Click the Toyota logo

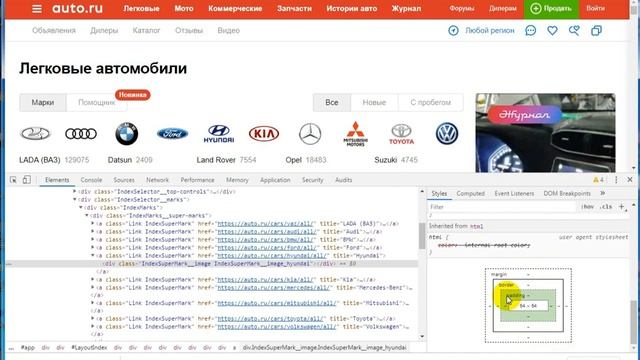tap(401, 134)
